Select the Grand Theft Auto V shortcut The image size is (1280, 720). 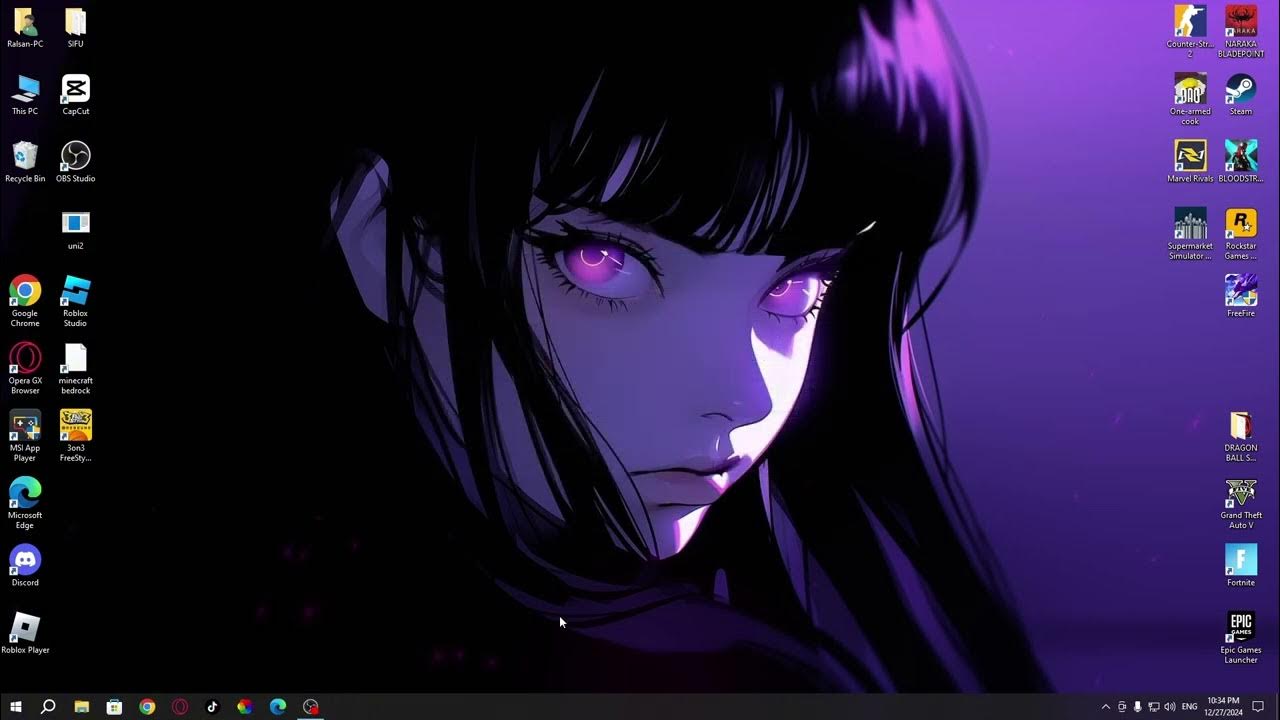(1241, 503)
